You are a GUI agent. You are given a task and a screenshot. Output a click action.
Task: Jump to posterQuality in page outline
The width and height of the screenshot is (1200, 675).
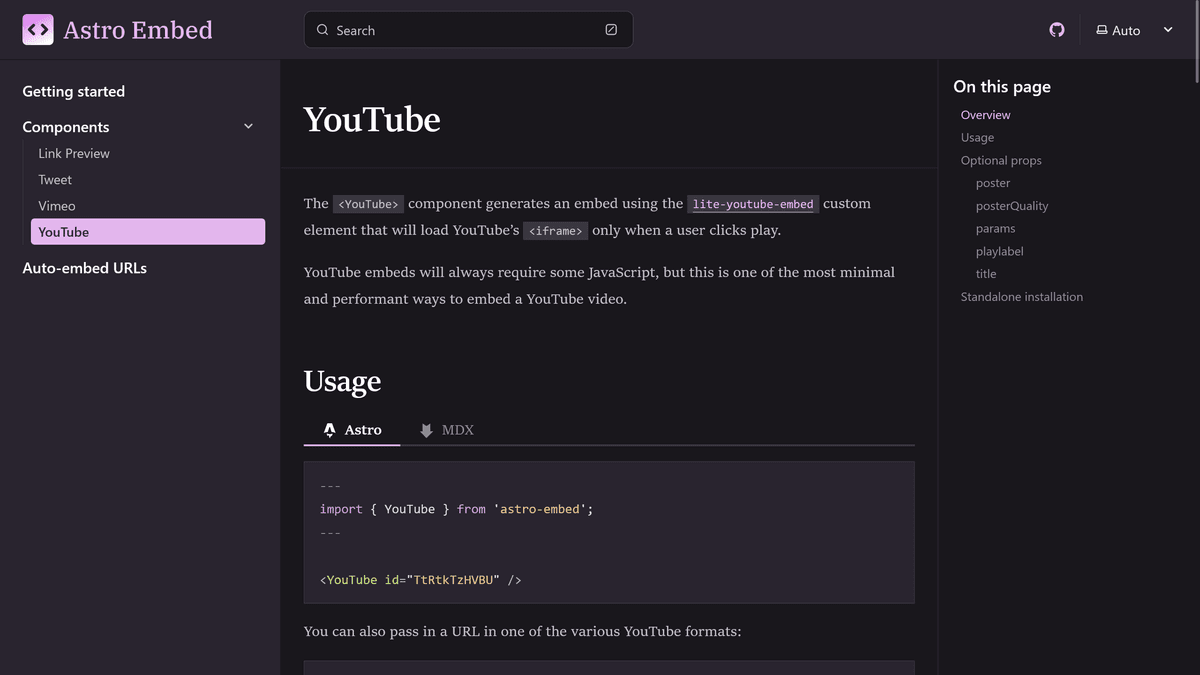(1012, 206)
